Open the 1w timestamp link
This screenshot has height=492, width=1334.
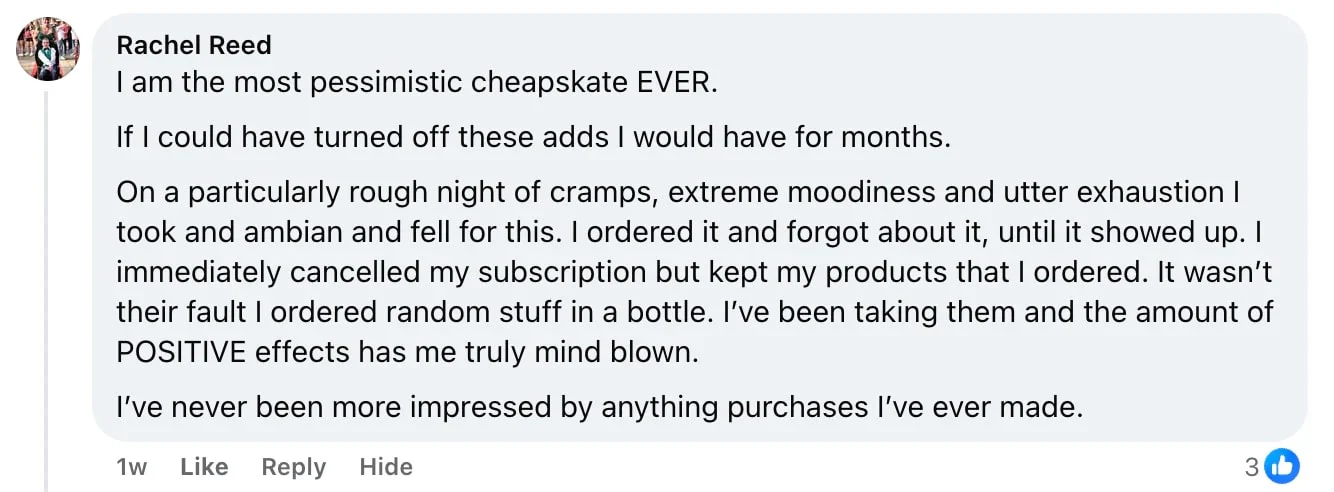(132, 467)
